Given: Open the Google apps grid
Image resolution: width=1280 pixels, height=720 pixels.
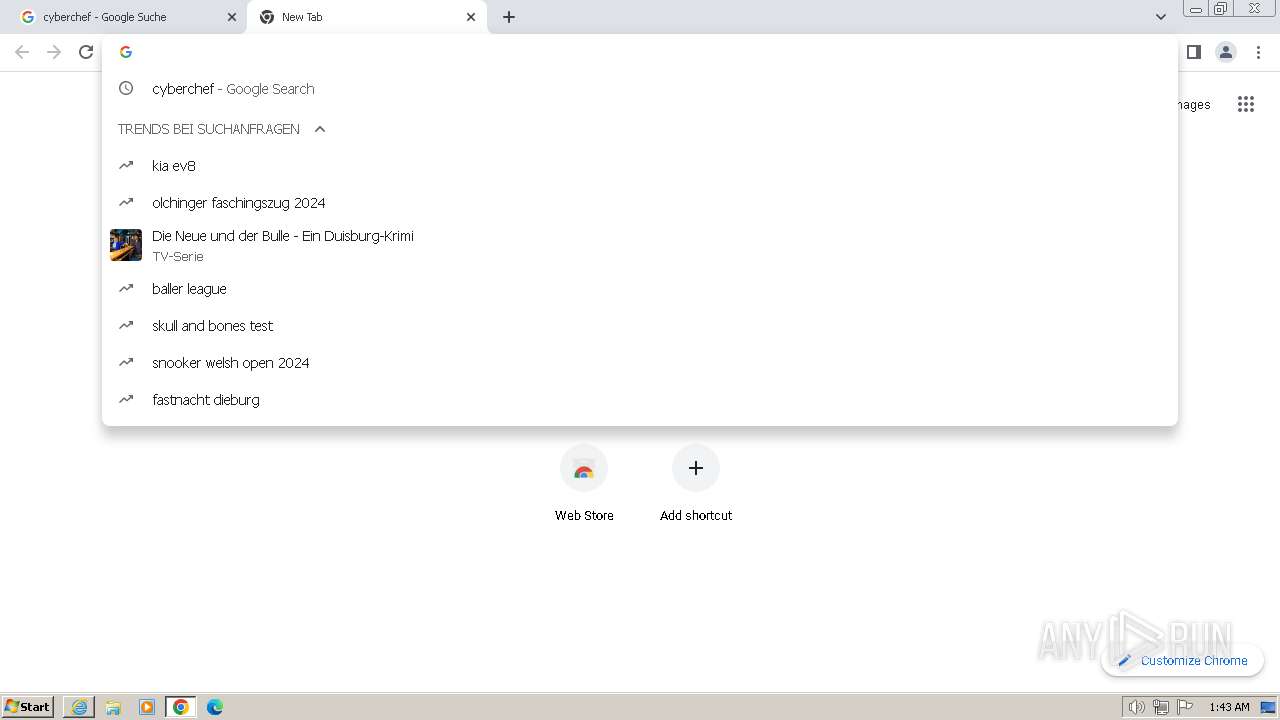Looking at the screenshot, I should 1245,104.
